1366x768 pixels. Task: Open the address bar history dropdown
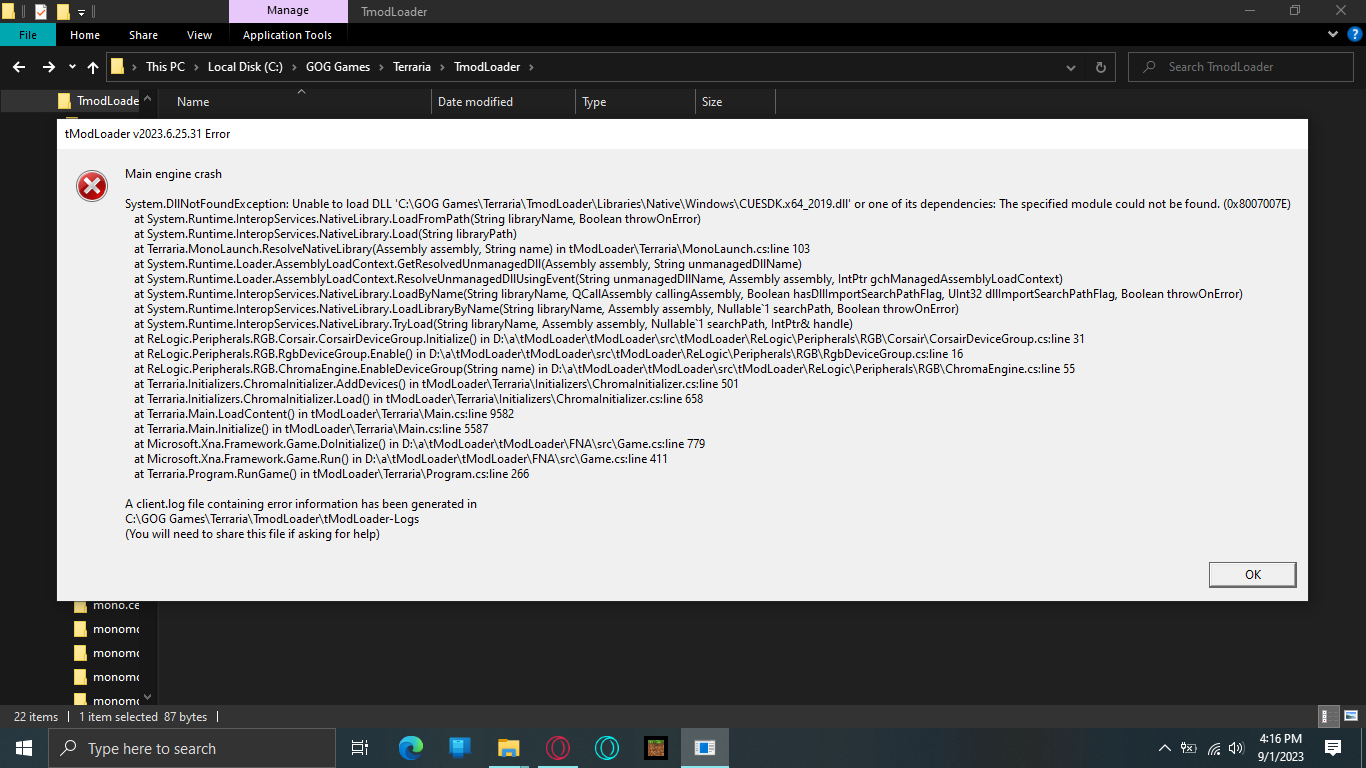tap(1072, 67)
